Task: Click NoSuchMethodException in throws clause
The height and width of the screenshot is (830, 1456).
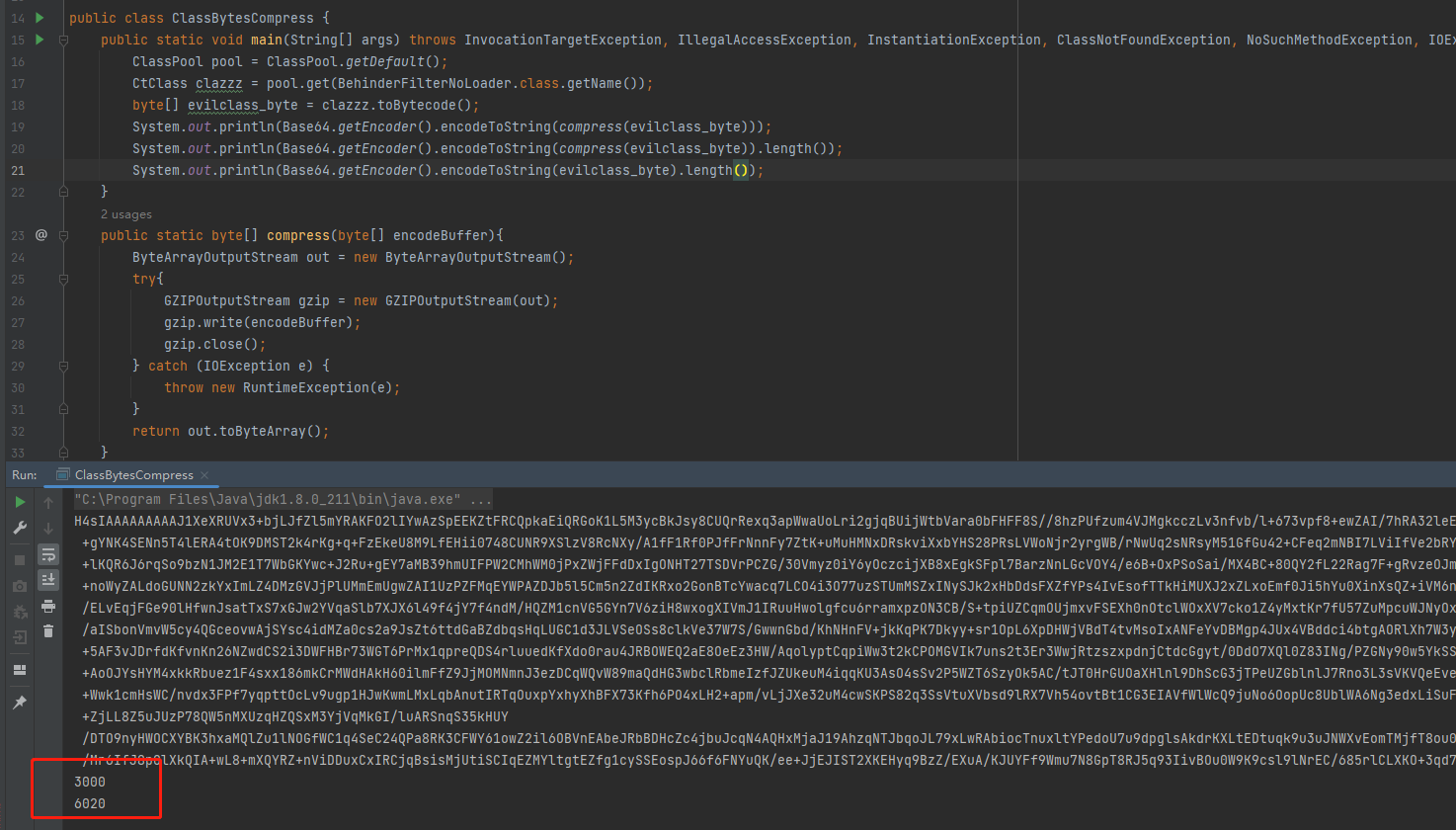Action: click(1330, 40)
